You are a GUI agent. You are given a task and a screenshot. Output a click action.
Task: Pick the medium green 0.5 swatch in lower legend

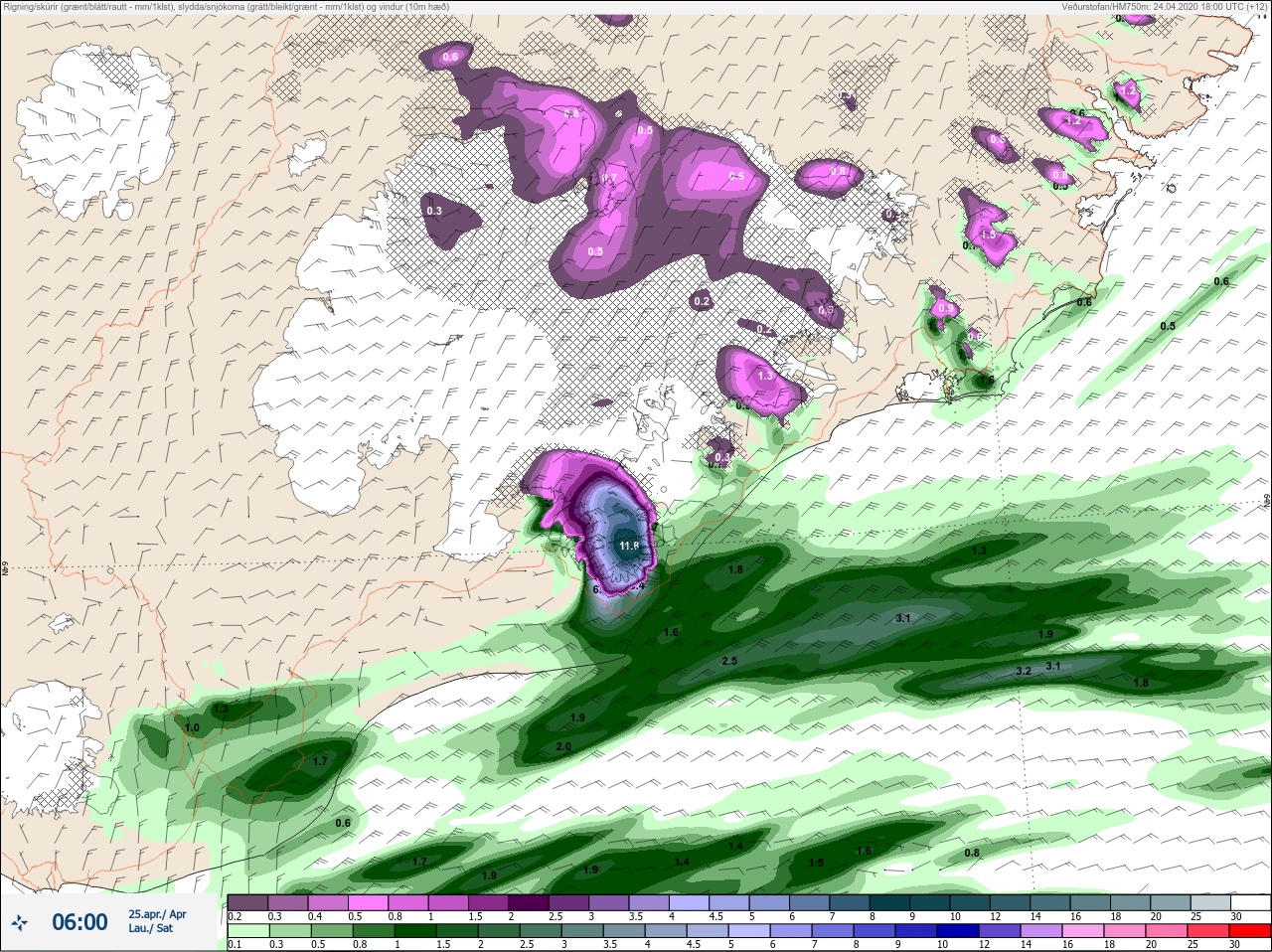pos(330,931)
